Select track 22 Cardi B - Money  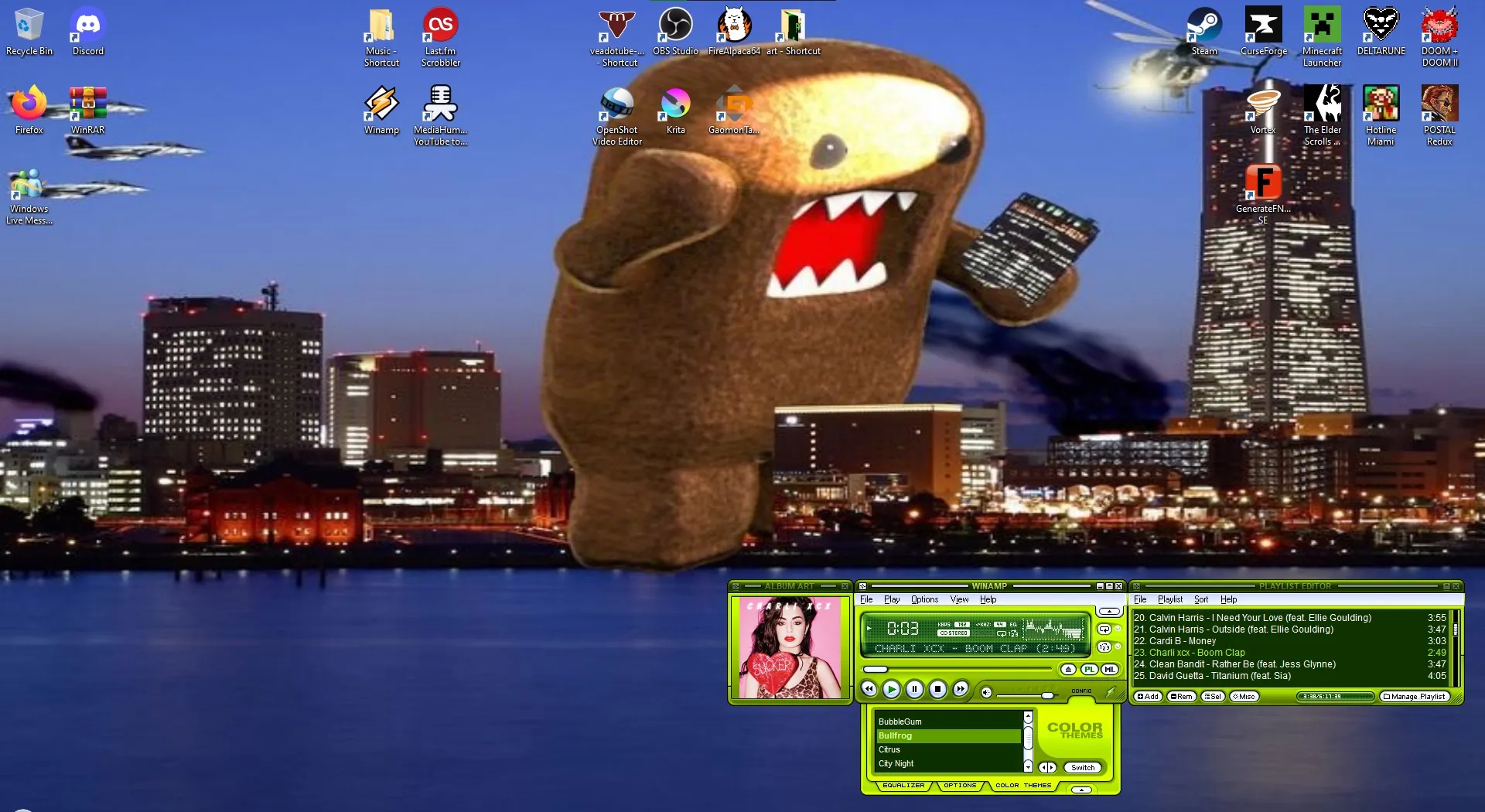[x=1289, y=641]
